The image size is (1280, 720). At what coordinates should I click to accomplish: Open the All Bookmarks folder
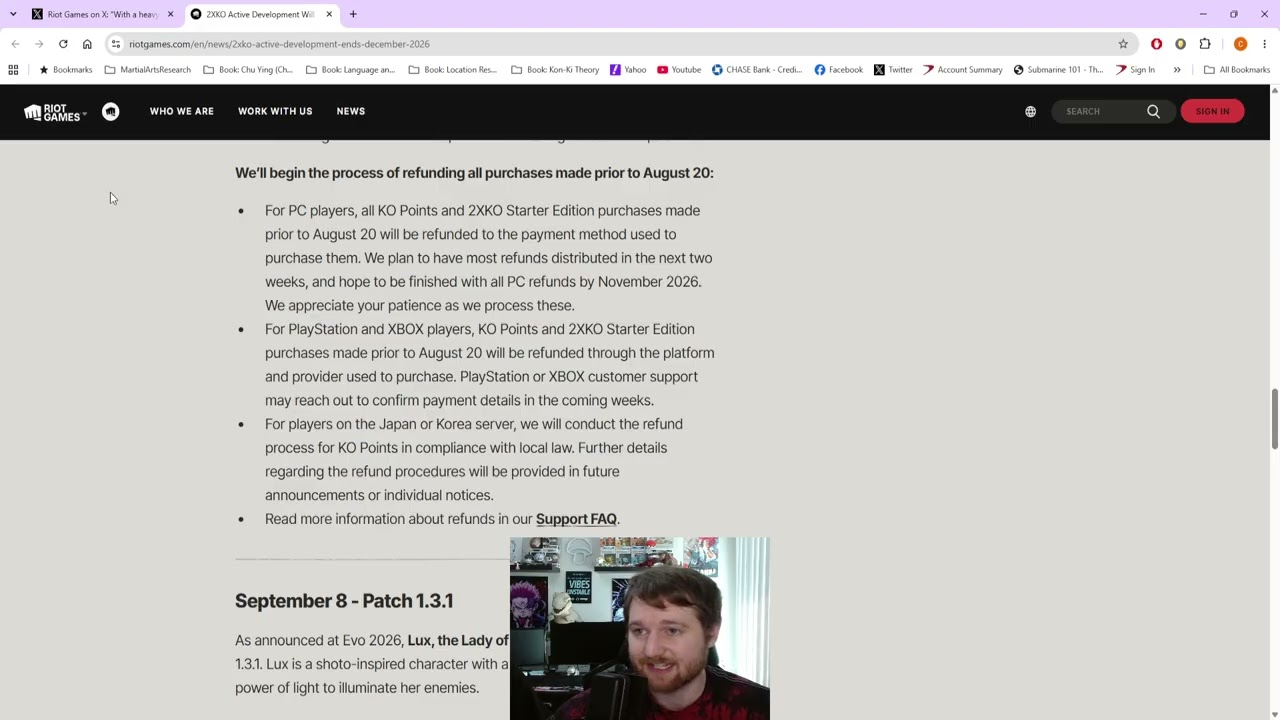(1237, 70)
